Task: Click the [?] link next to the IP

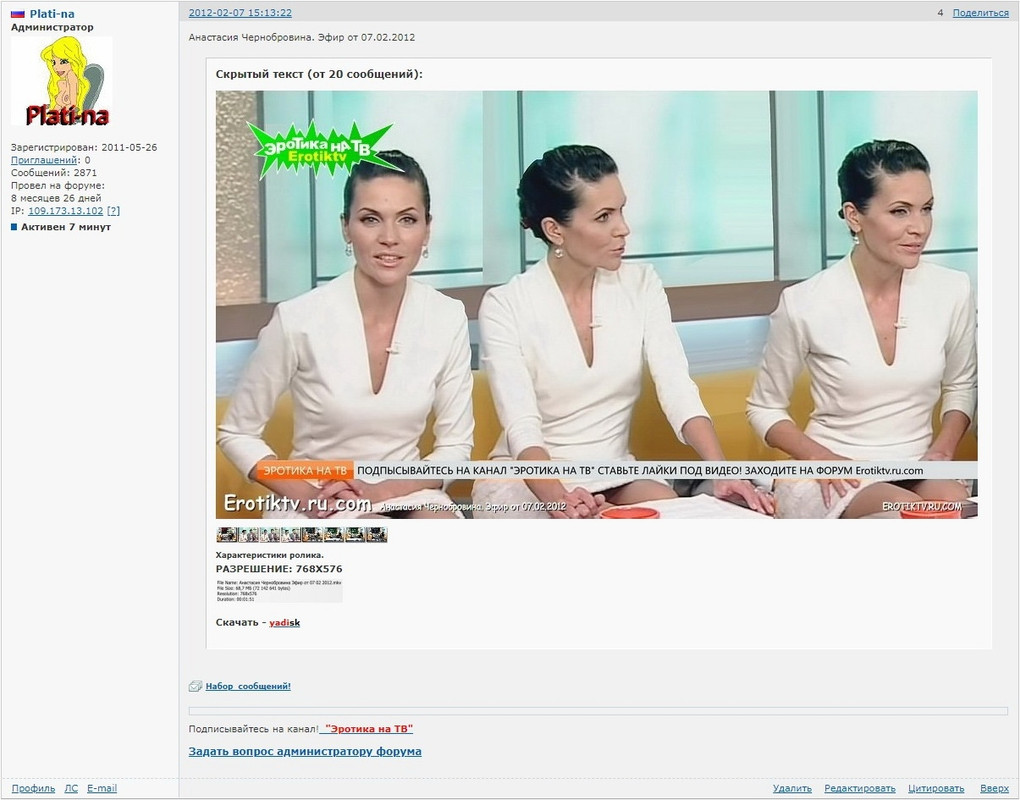Action: [113, 211]
